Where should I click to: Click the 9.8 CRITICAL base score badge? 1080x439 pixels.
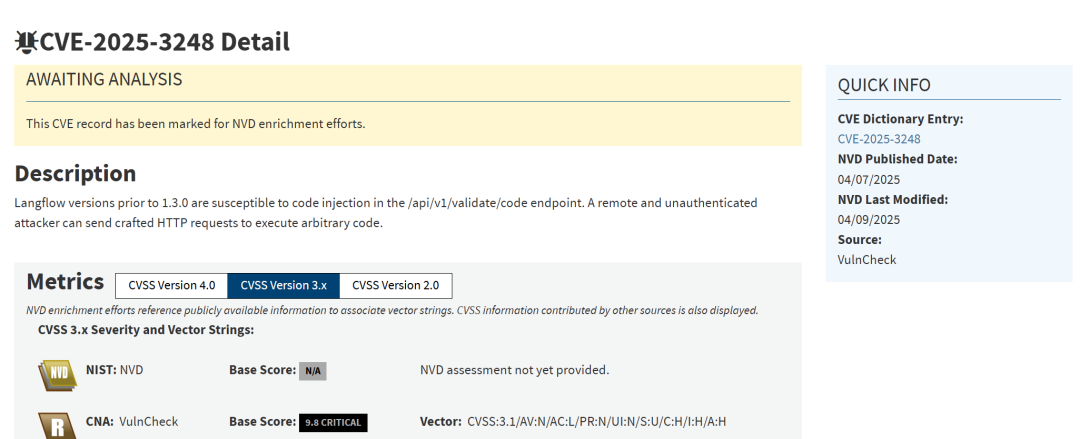(333, 422)
